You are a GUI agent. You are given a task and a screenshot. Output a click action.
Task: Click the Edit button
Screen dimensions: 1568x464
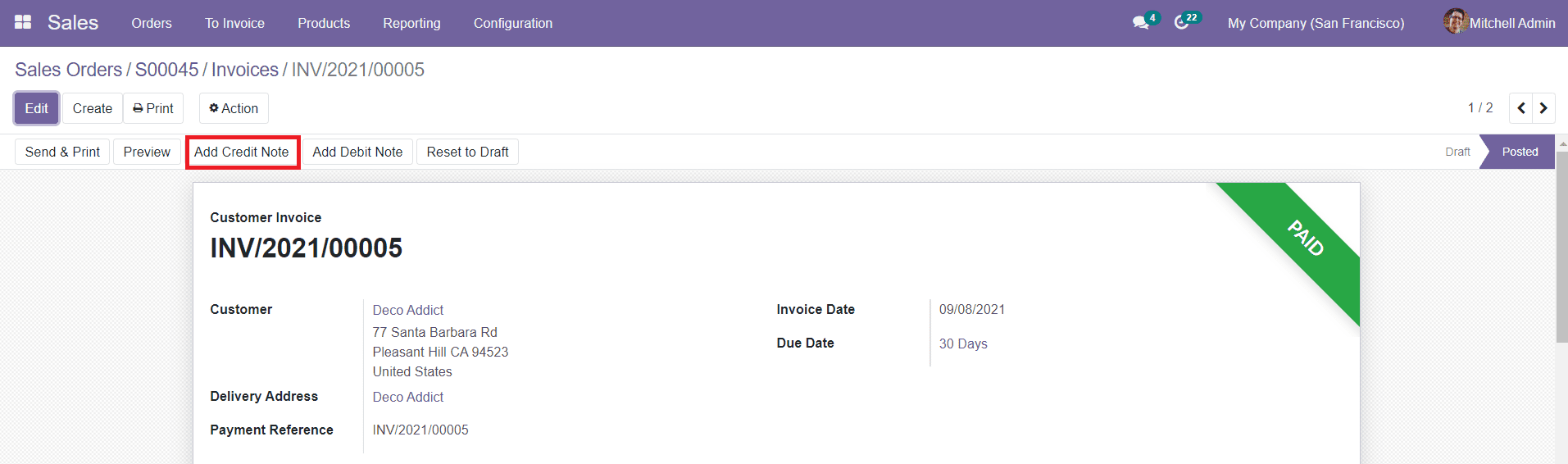click(36, 108)
